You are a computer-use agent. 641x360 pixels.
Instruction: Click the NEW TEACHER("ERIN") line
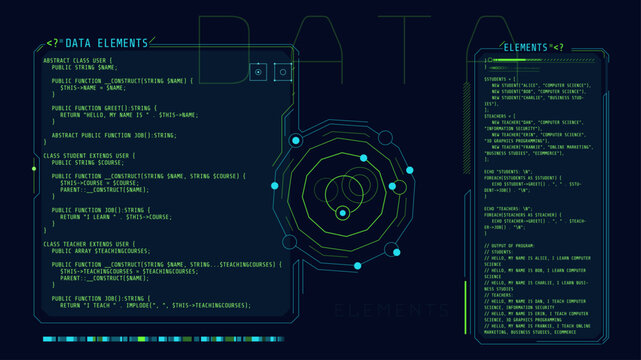pyautogui.click(x=535, y=138)
